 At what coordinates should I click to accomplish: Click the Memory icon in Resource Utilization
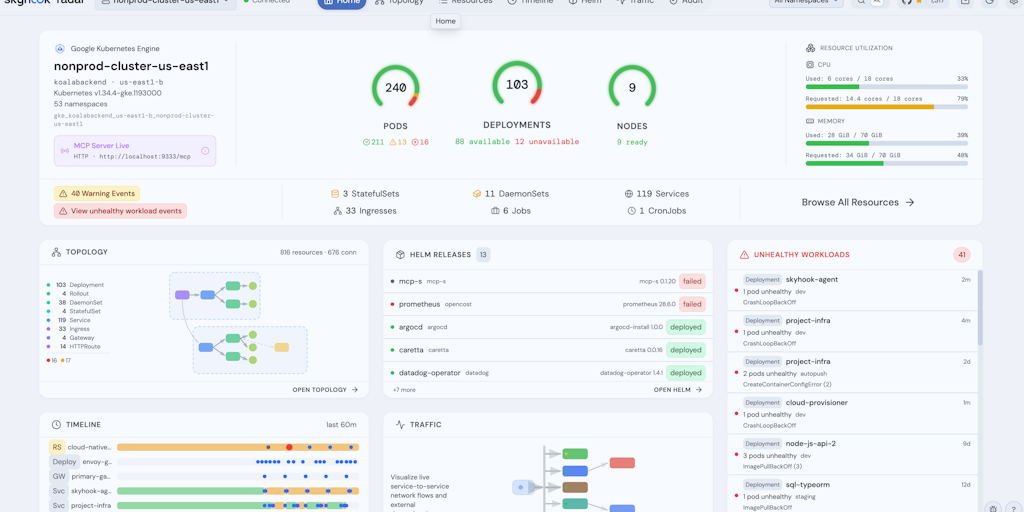pos(810,121)
